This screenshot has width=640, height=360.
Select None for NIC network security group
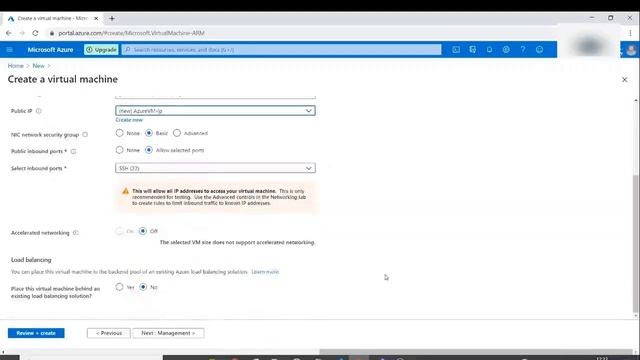[x=119, y=133]
